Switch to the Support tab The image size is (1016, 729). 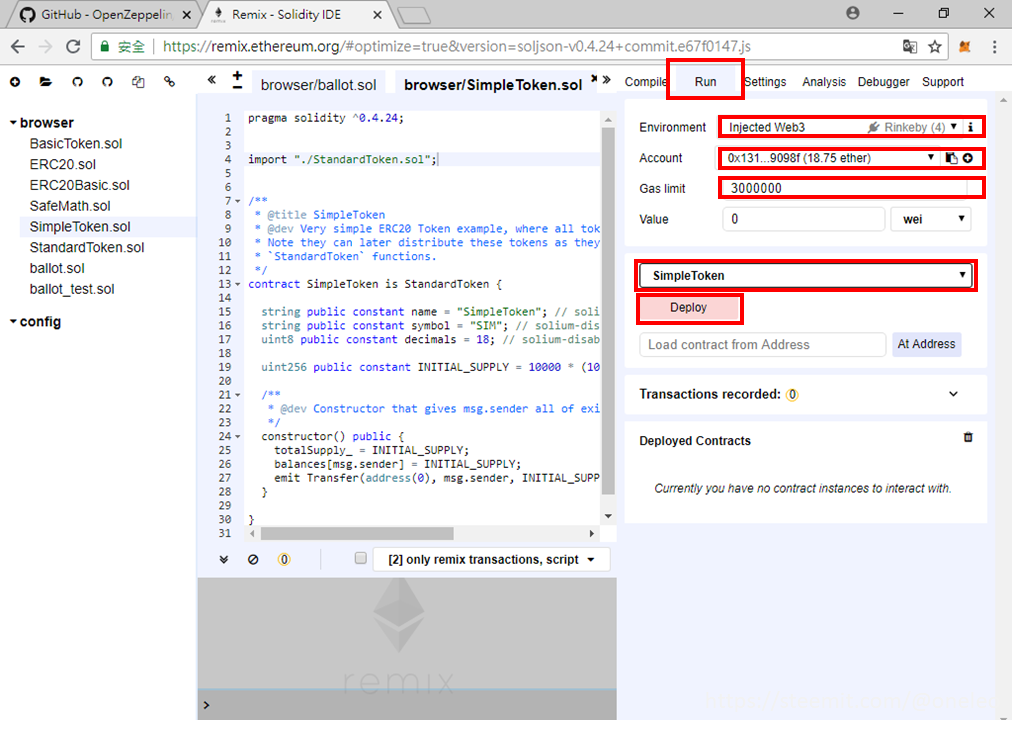coord(943,82)
